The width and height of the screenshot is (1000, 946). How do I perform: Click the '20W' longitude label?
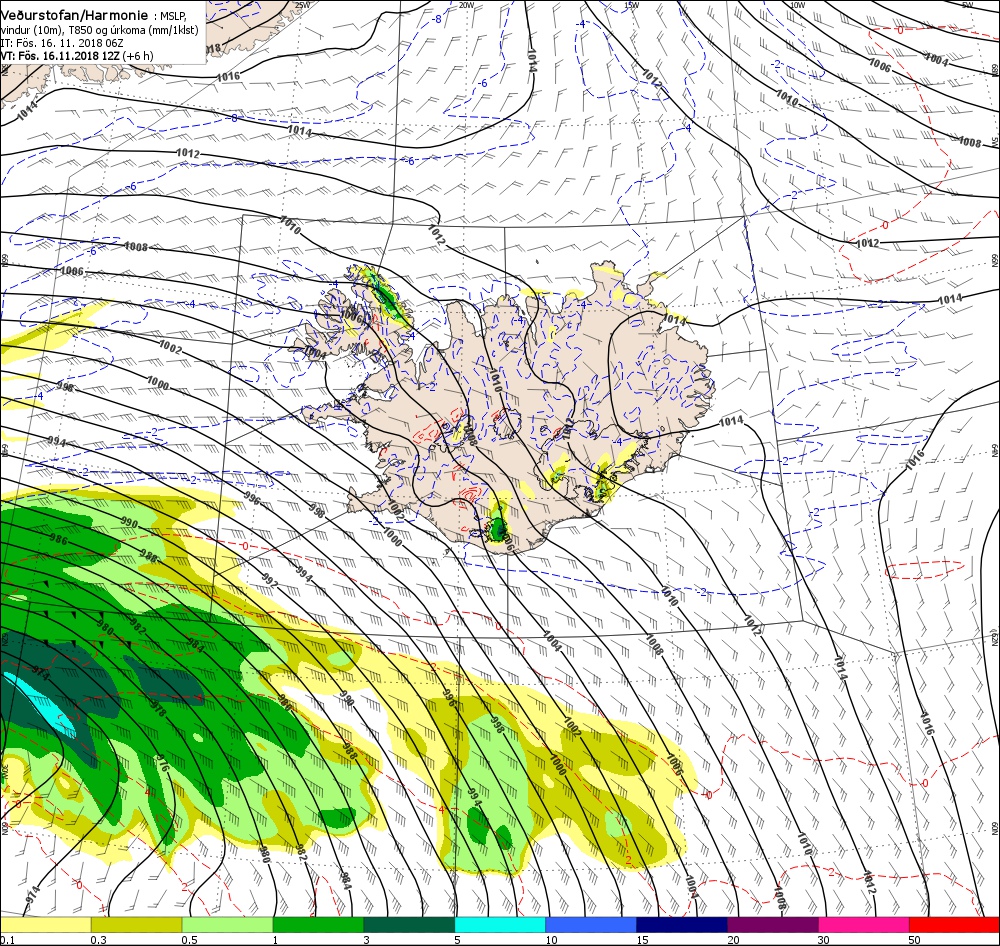[x=466, y=5]
